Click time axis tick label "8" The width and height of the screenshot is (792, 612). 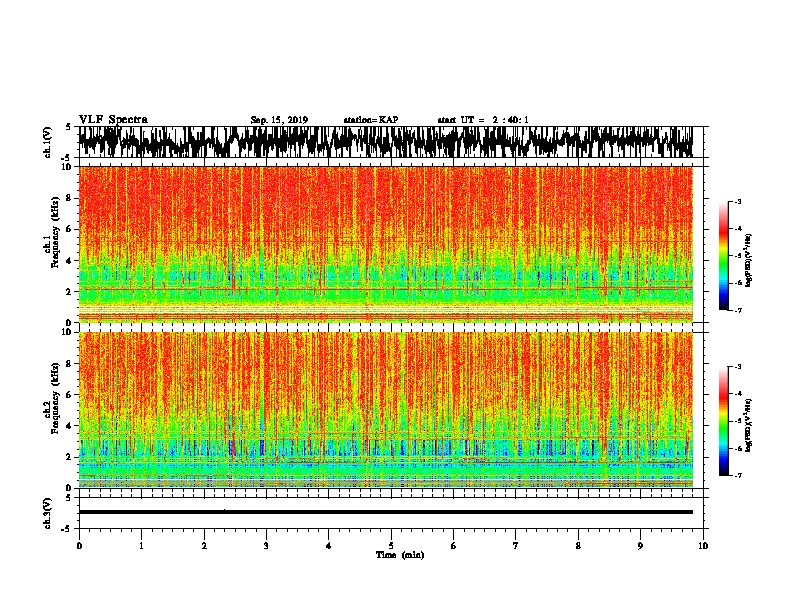[578, 546]
